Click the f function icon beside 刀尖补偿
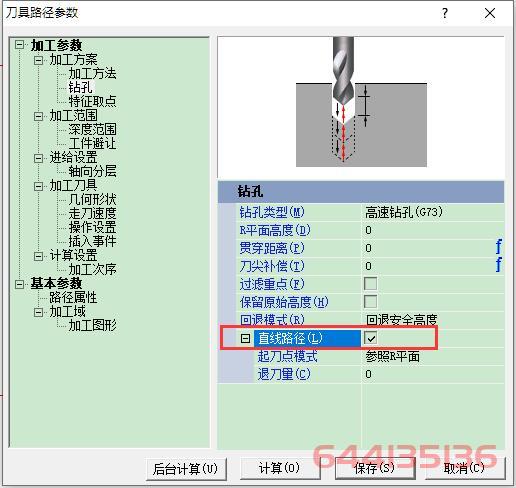The image size is (516, 488). point(498,265)
